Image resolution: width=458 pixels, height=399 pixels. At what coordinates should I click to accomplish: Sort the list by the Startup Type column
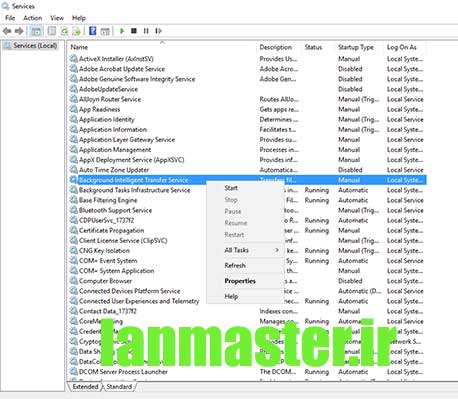pyautogui.click(x=356, y=47)
